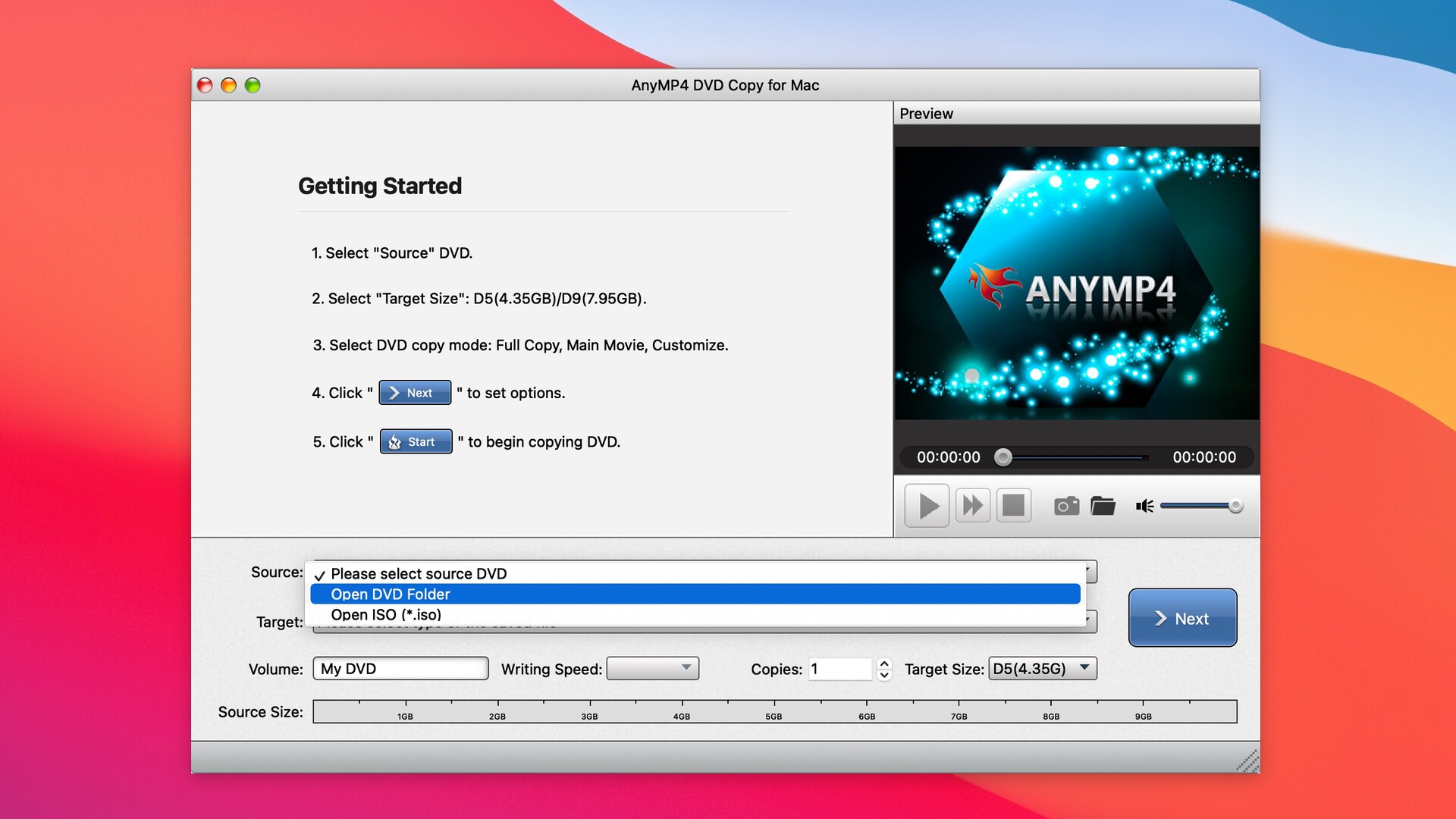Image resolution: width=1456 pixels, height=819 pixels.
Task: Click the Next sample button in step 4
Action: click(x=415, y=393)
